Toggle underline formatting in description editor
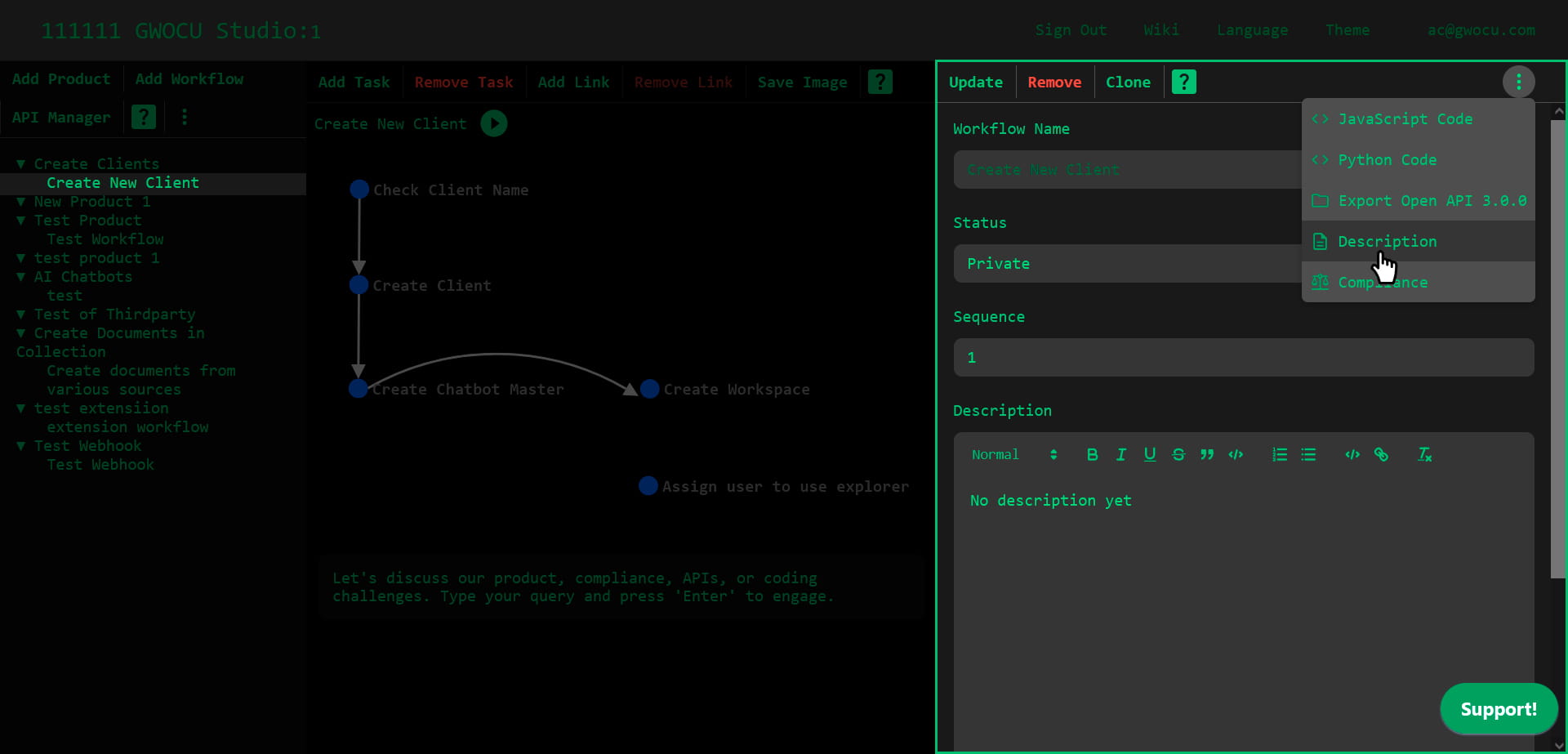The image size is (1568, 754). coord(1149,454)
